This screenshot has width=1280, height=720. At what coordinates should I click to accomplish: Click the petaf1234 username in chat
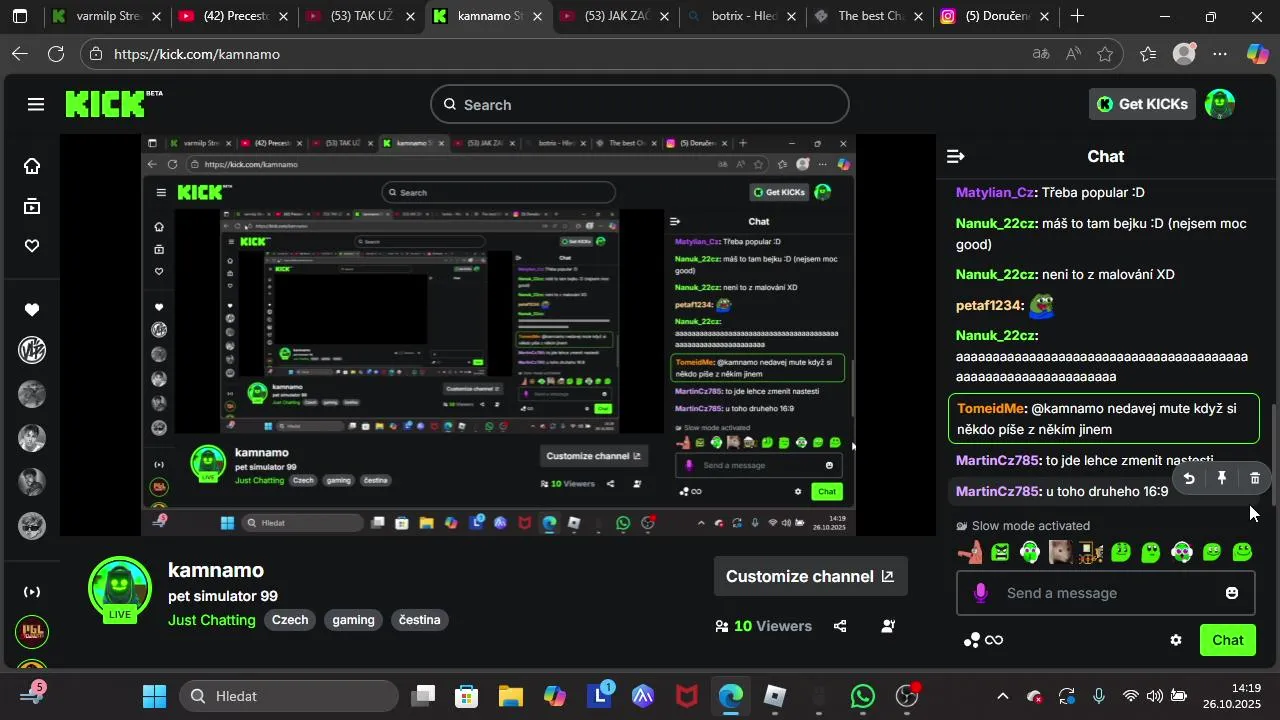(x=990, y=305)
